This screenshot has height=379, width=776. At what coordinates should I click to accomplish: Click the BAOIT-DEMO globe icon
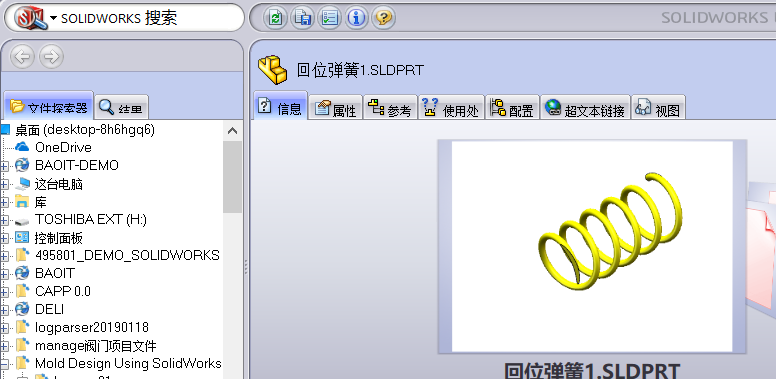pyautogui.click(x=22, y=165)
